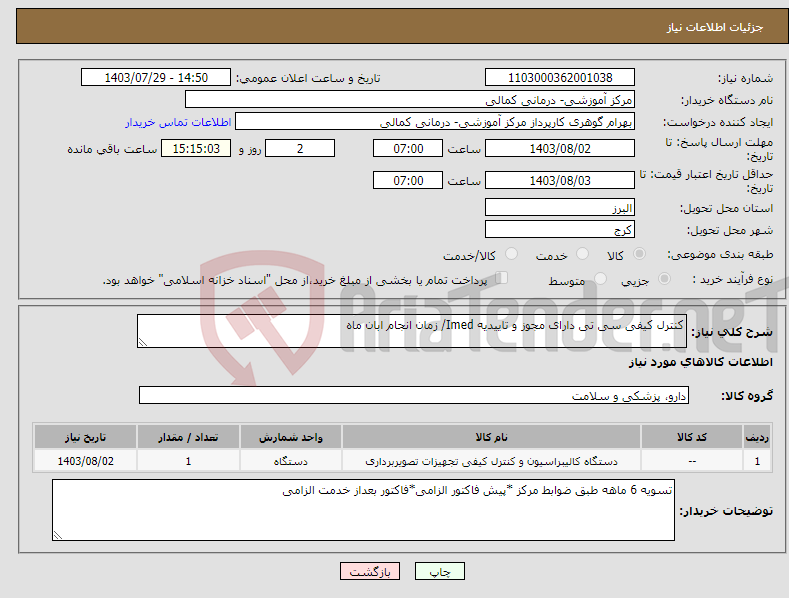This screenshot has width=789, height=598.
Task: Click the remaining days field showing 2
Action: (x=300, y=148)
